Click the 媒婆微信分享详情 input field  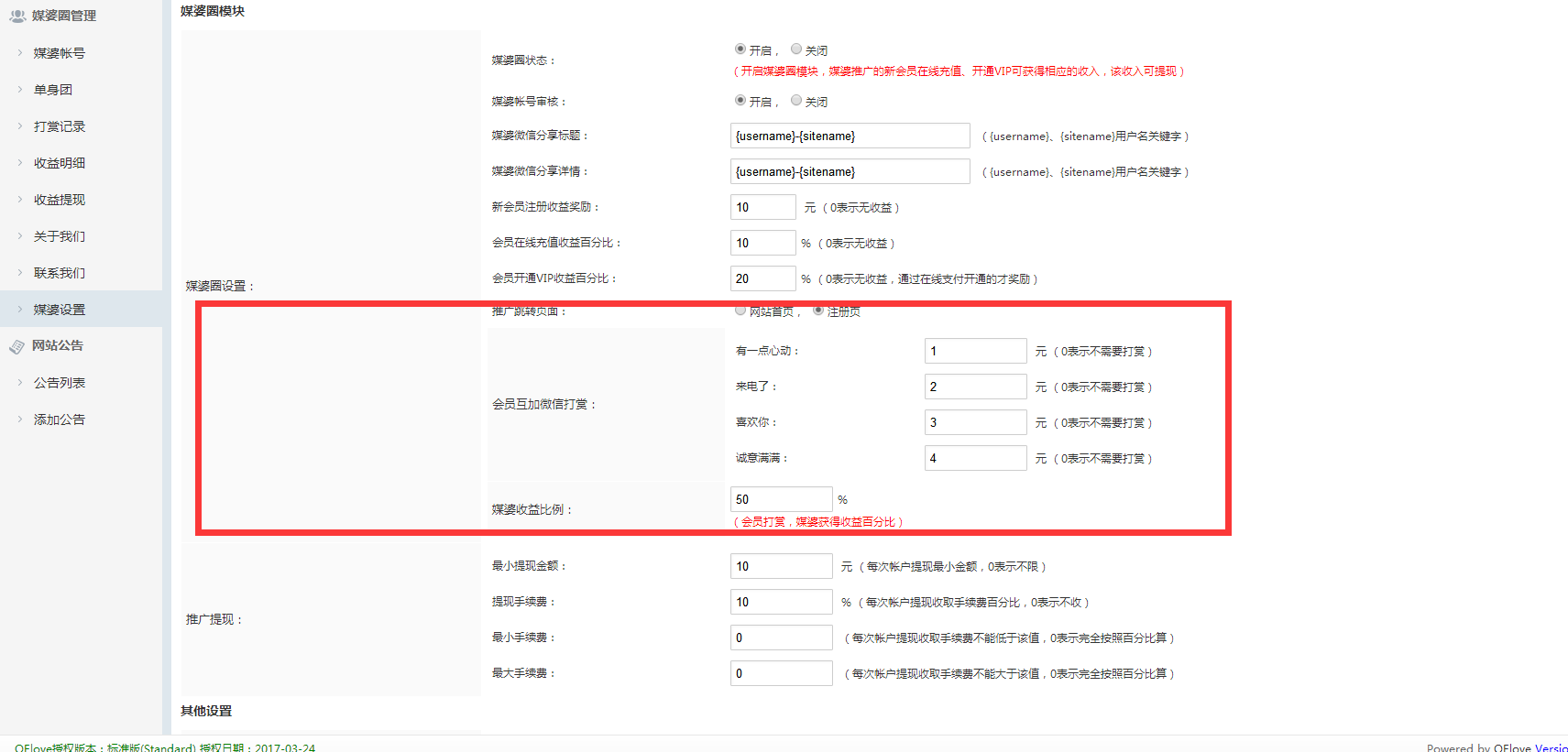[x=850, y=171]
